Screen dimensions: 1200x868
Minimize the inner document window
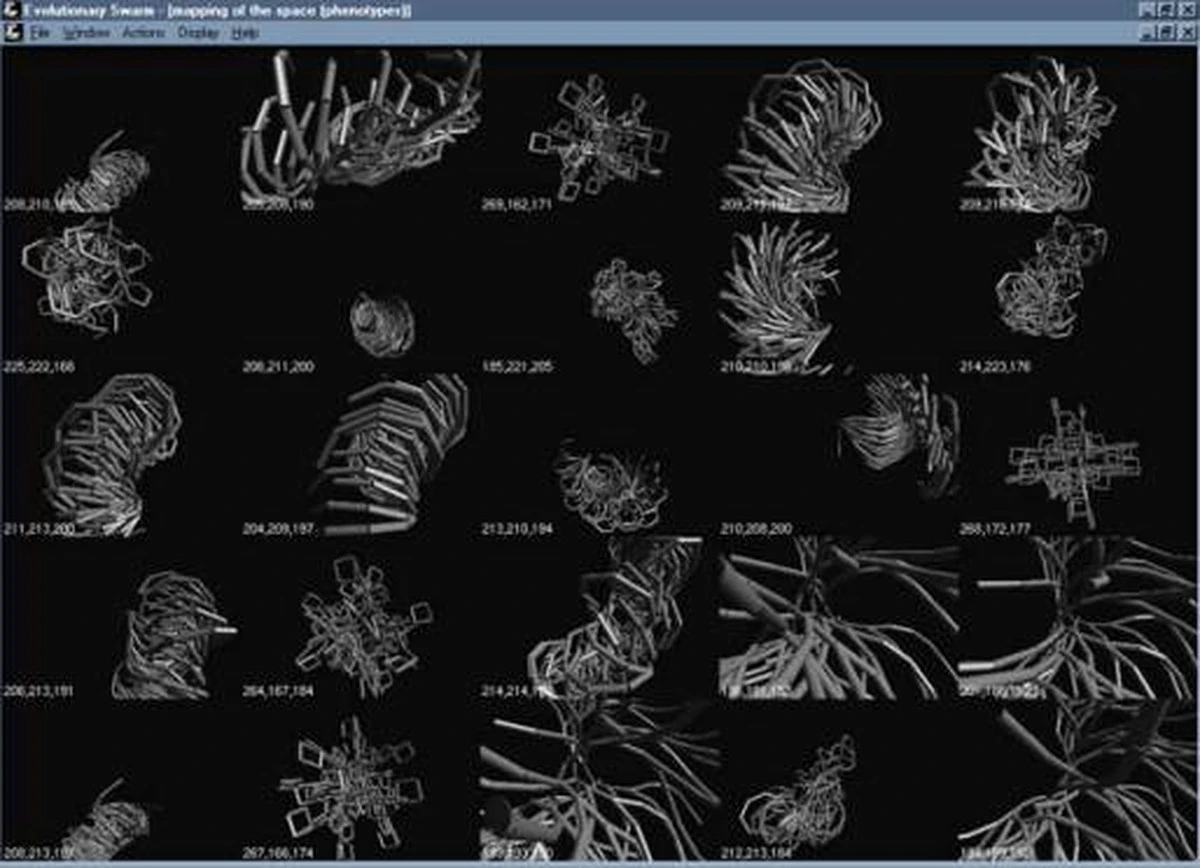tap(1146, 33)
